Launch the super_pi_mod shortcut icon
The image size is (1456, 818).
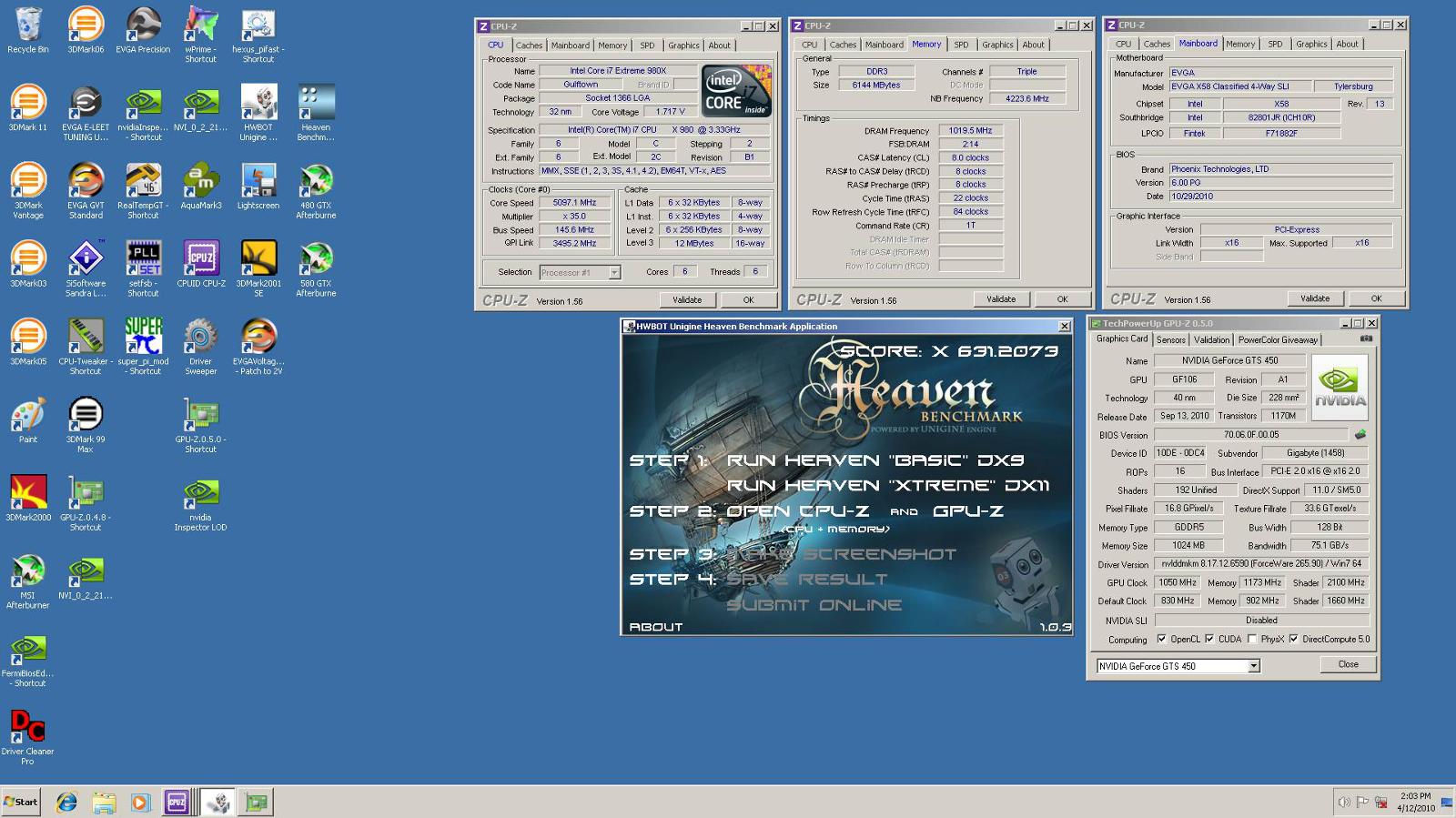[x=143, y=348]
